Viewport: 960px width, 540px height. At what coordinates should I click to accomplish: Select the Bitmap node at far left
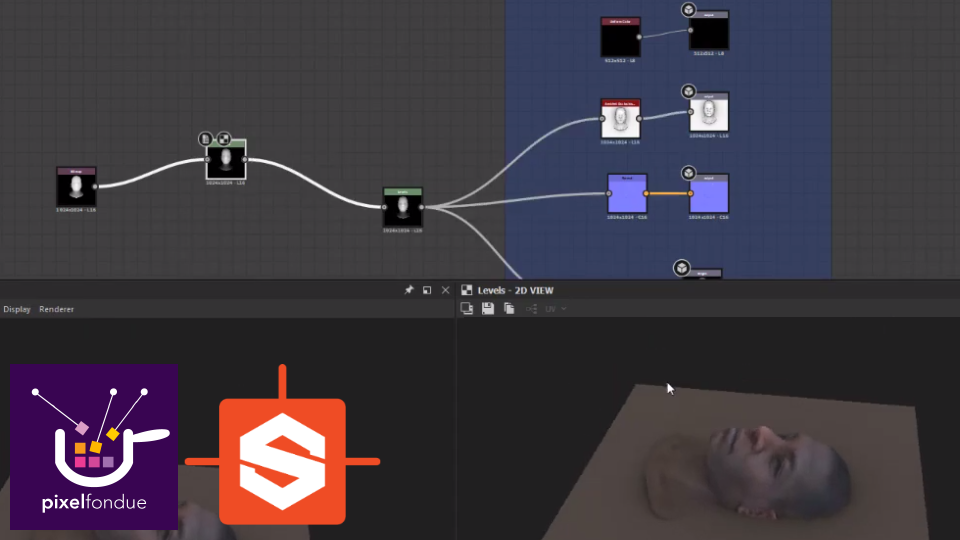pos(76,187)
